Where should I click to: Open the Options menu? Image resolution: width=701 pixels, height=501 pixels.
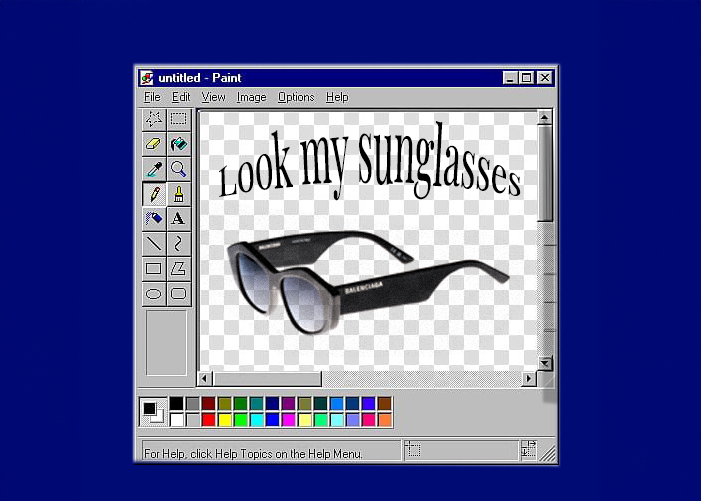coord(296,97)
